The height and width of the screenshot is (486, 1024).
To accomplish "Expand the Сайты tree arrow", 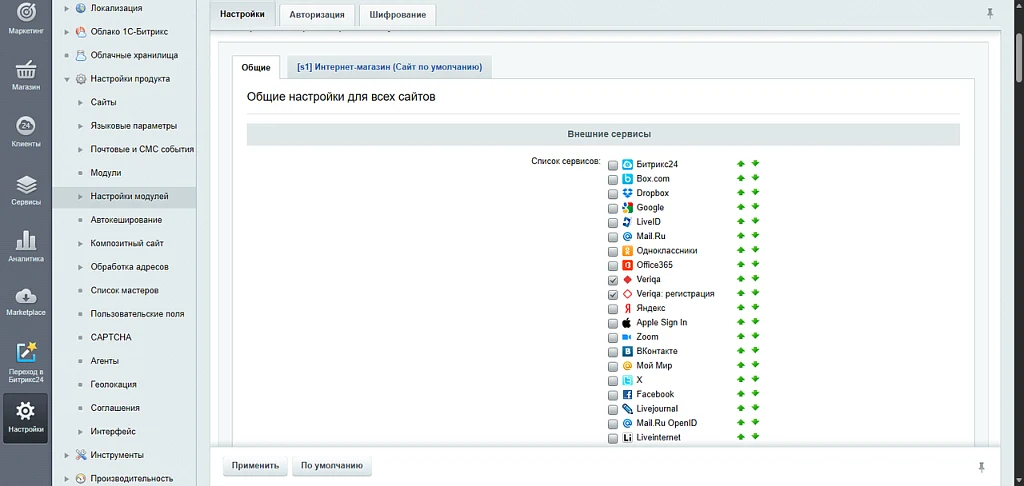I will [80, 103].
